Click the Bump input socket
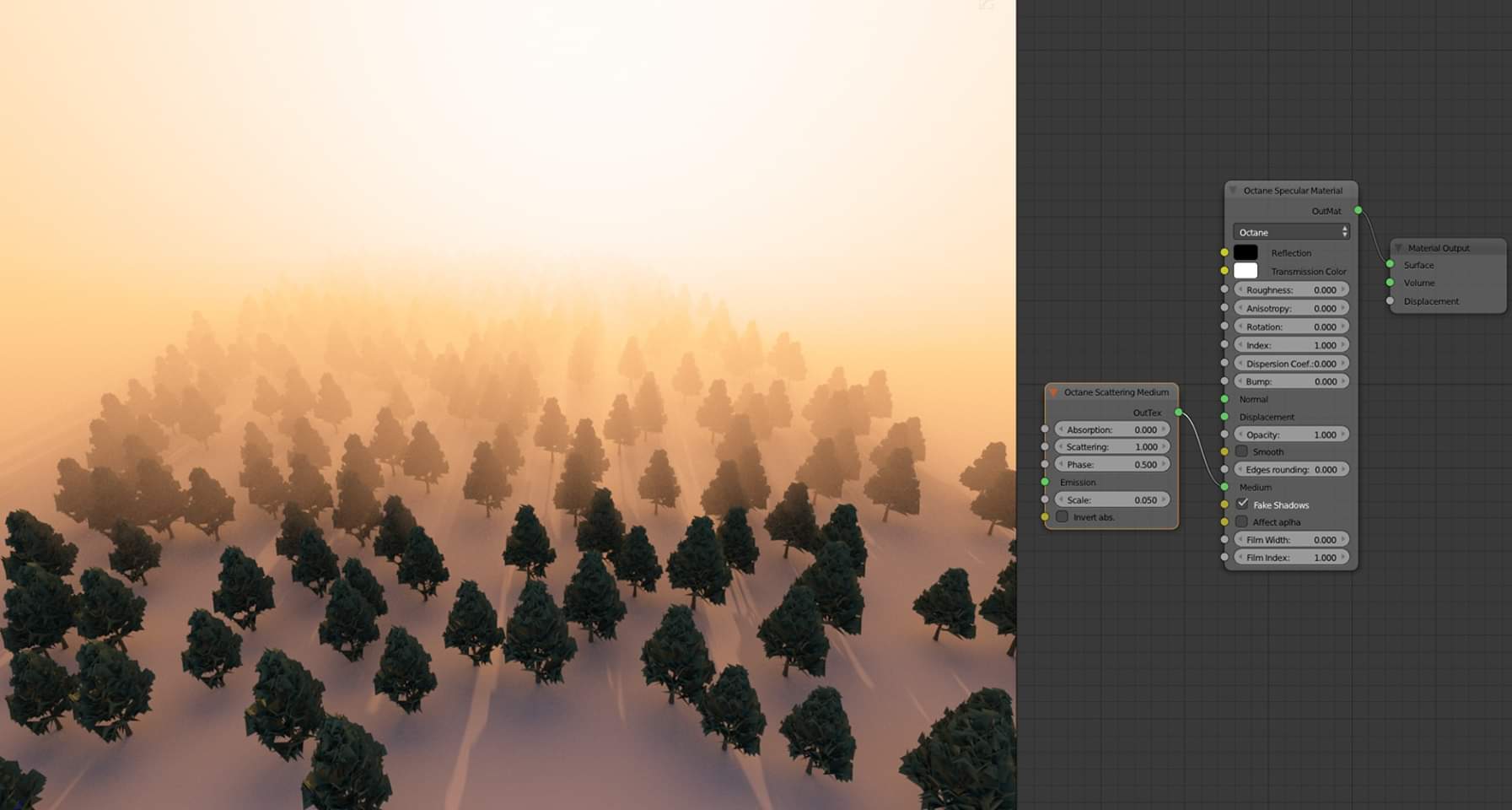The height and width of the screenshot is (810, 1512). 1224,381
